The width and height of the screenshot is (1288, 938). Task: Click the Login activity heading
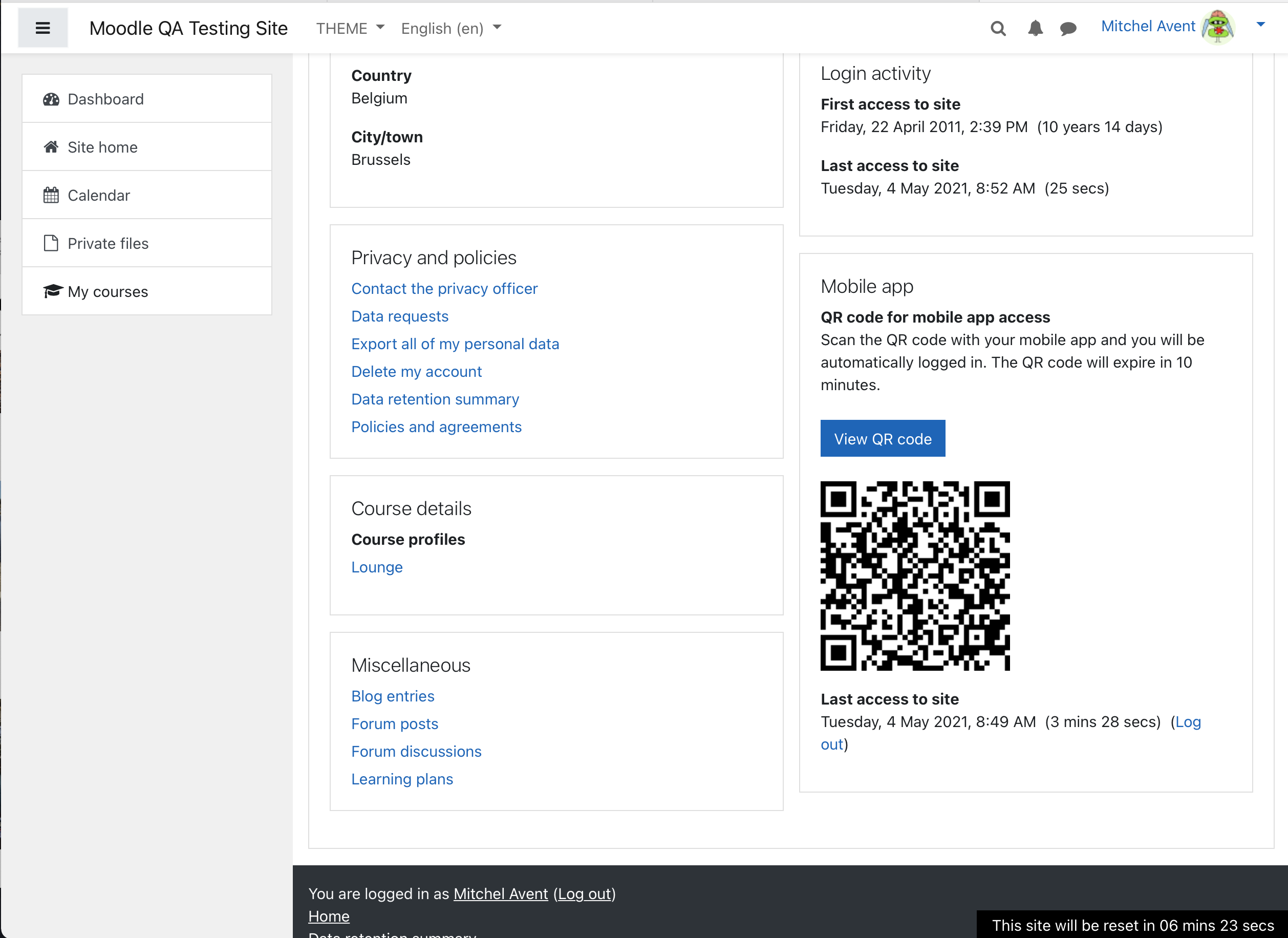(x=875, y=73)
